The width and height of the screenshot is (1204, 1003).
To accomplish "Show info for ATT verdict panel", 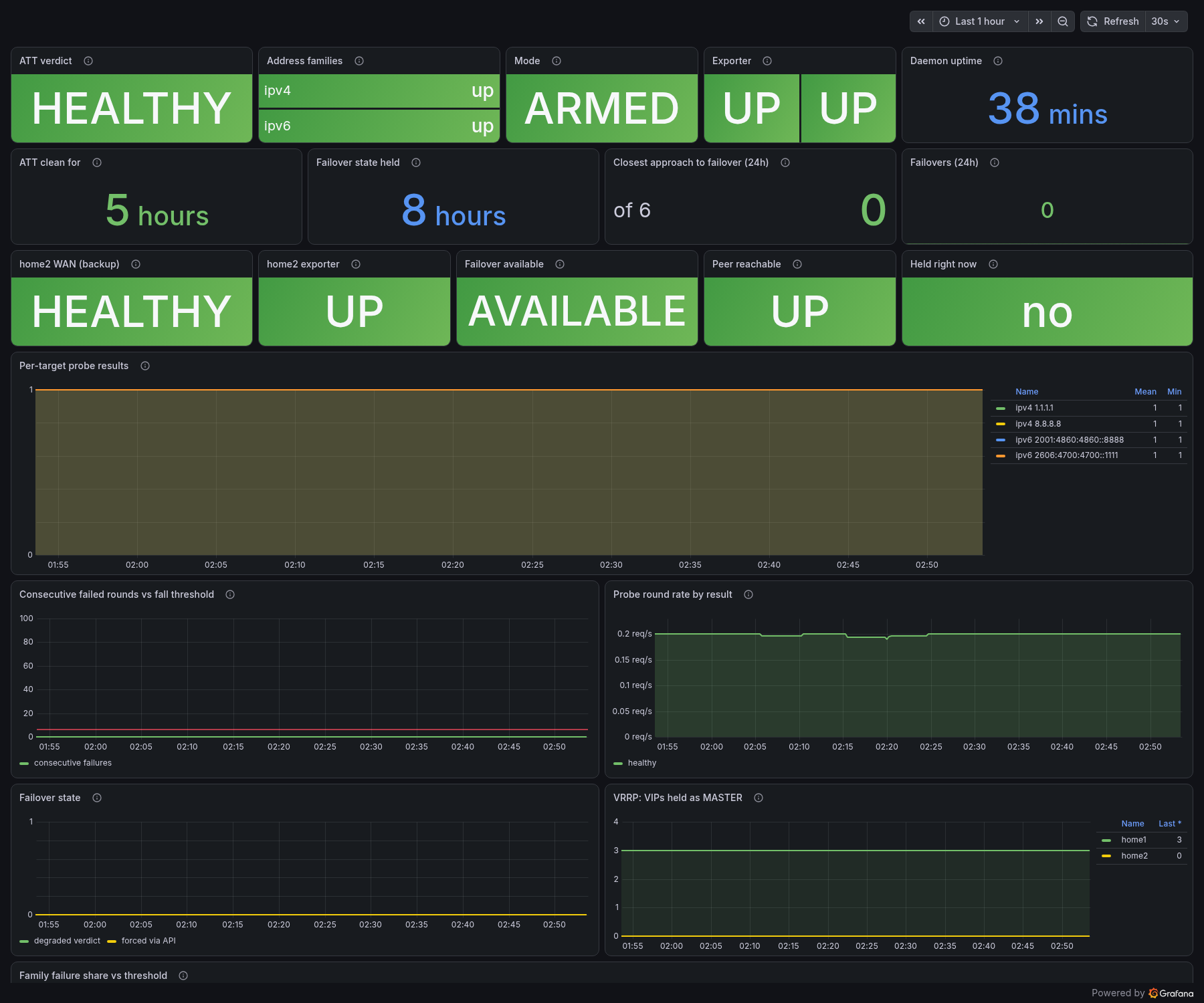I will pos(88,61).
